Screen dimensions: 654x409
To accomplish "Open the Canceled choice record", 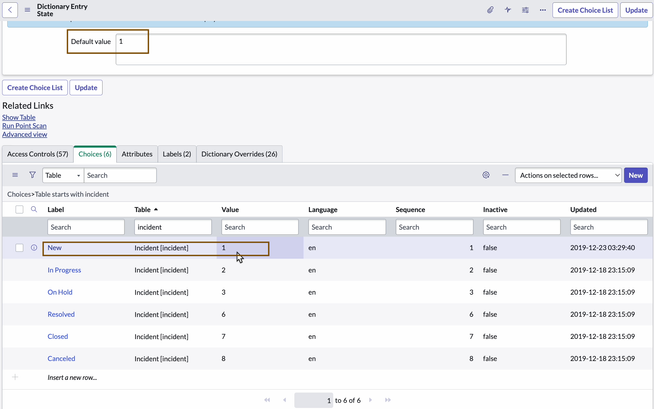I will (61, 359).
